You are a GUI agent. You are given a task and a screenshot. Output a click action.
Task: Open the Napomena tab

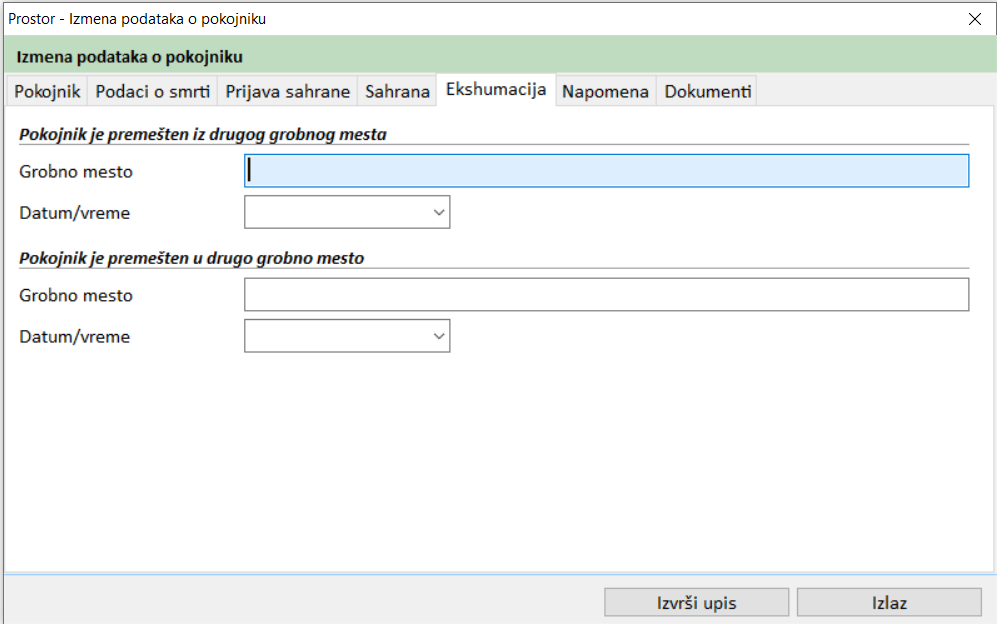tap(605, 91)
